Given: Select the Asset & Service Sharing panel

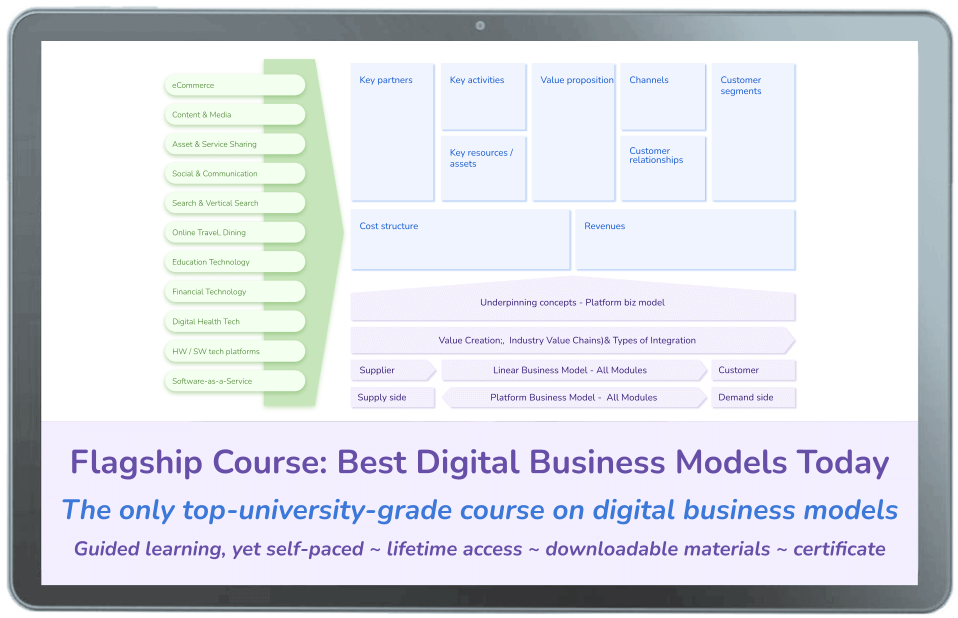Looking at the screenshot, I should point(234,144).
